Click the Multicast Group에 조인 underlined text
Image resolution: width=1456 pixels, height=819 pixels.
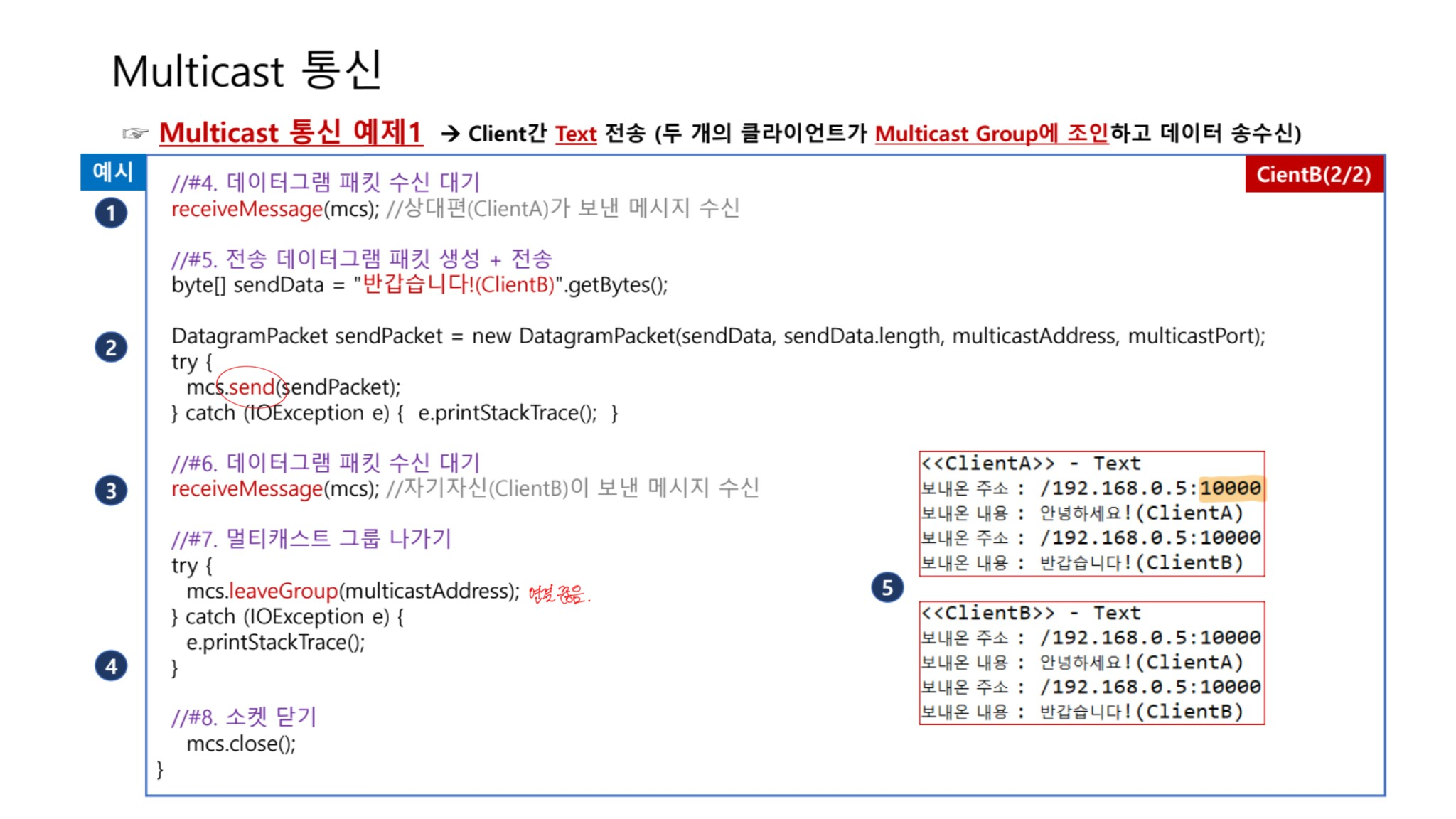(x=991, y=134)
